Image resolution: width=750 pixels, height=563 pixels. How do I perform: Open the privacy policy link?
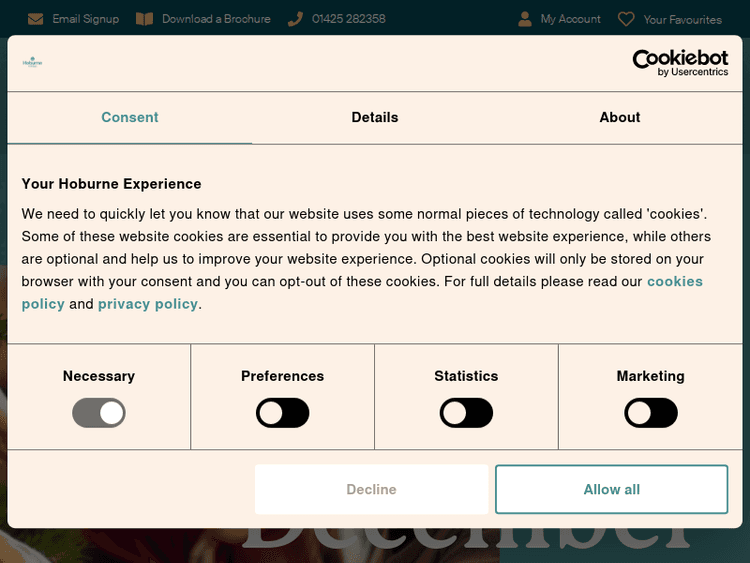click(148, 304)
